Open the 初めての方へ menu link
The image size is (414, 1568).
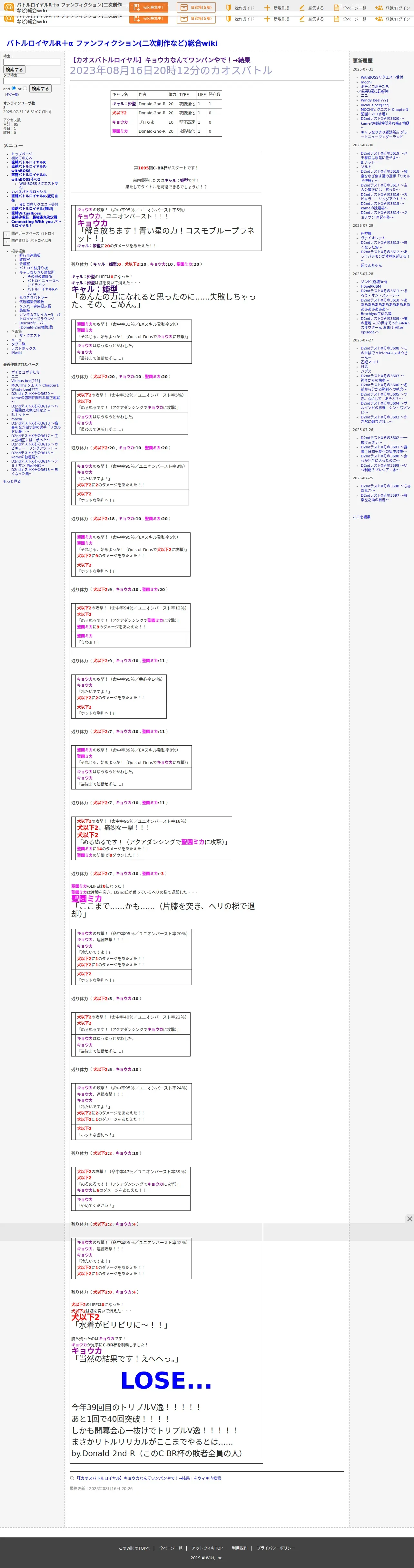click(22, 158)
